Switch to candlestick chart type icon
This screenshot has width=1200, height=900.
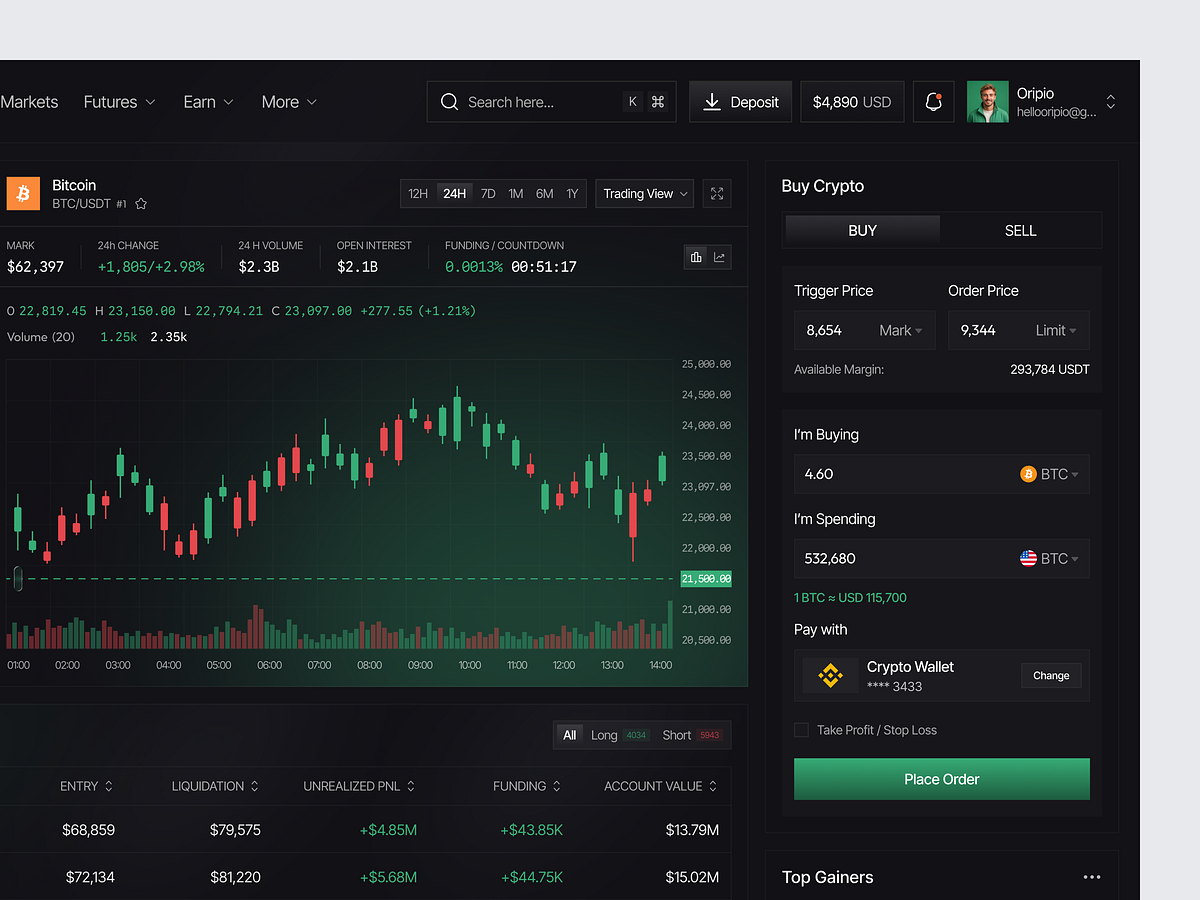[696, 257]
